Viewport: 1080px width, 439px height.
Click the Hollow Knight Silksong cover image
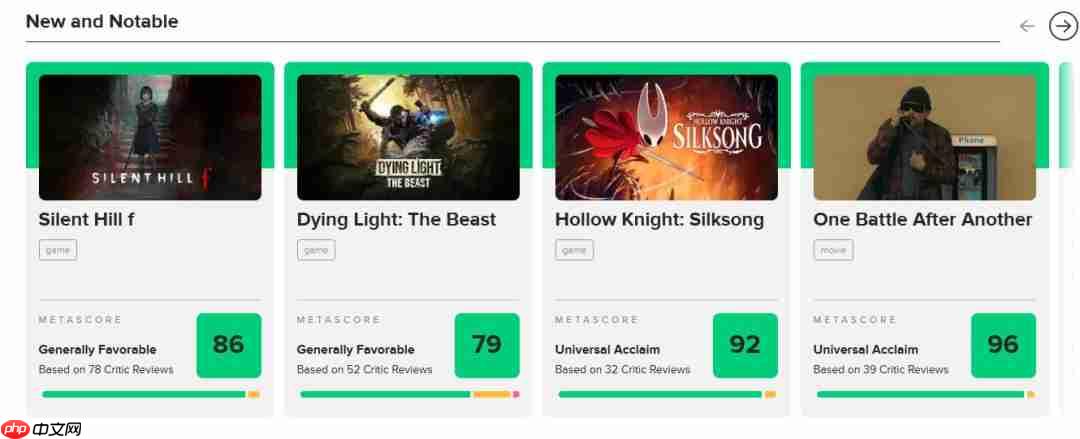tap(666, 137)
